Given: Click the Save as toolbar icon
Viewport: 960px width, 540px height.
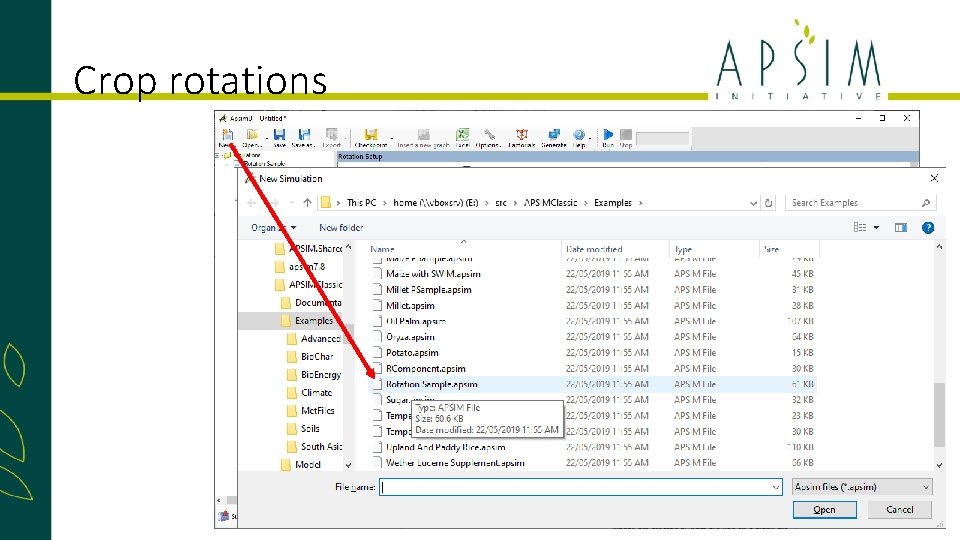Looking at the screenshot, I should click(304, 135).
